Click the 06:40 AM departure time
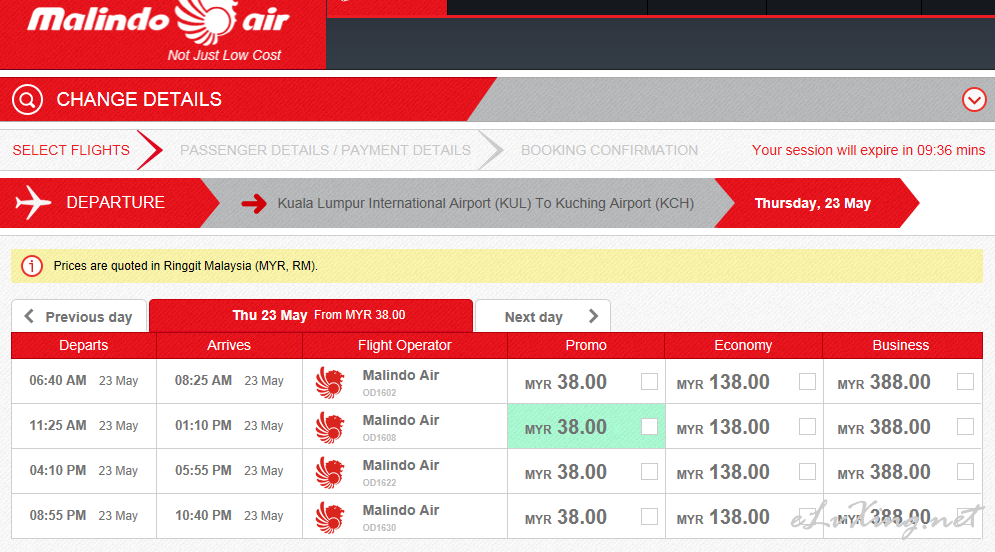Image resolution: width=995 pixels, height=552 pixels. (x=58, y=381)
